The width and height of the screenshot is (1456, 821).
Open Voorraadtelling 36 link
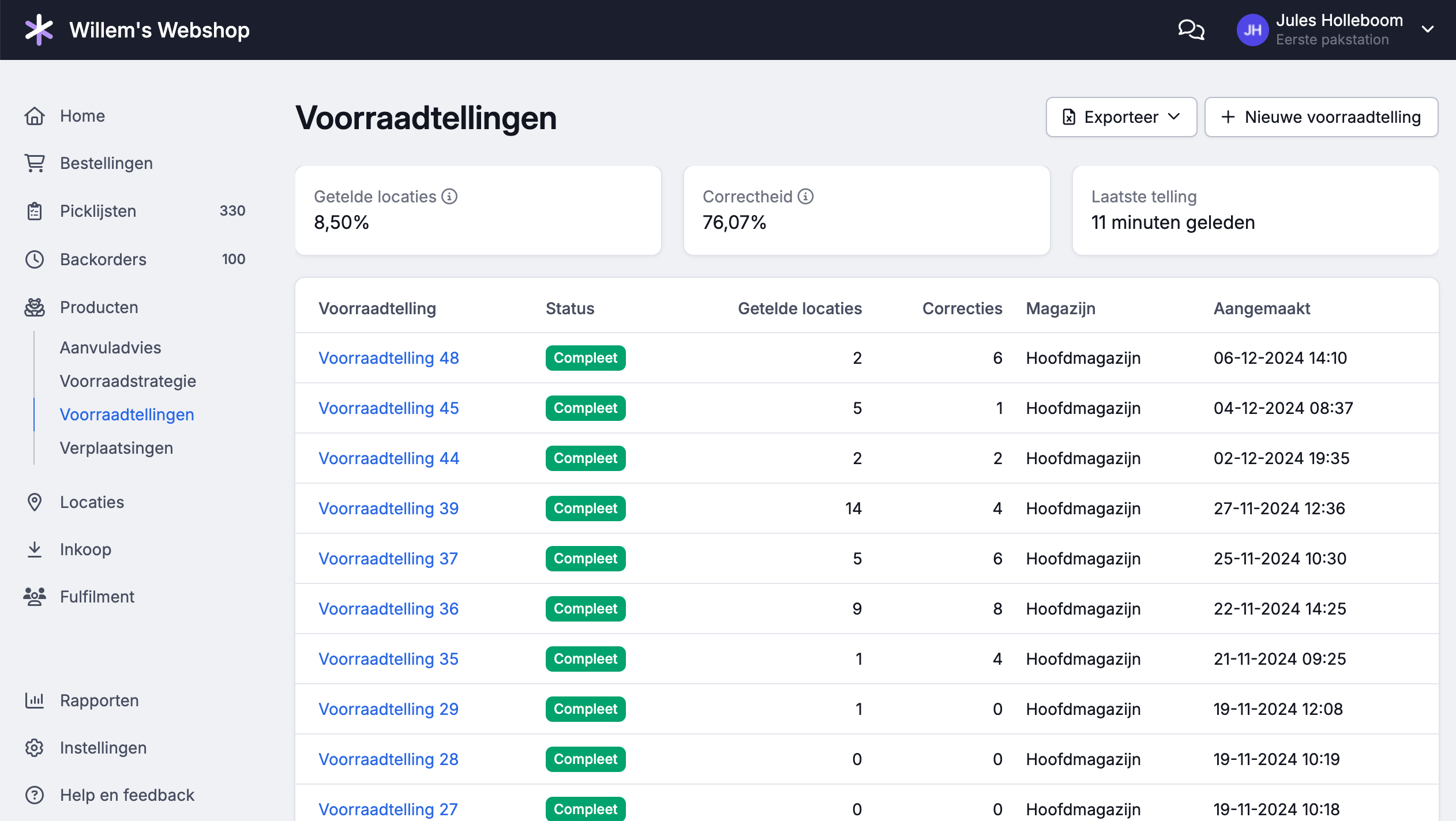389,609
